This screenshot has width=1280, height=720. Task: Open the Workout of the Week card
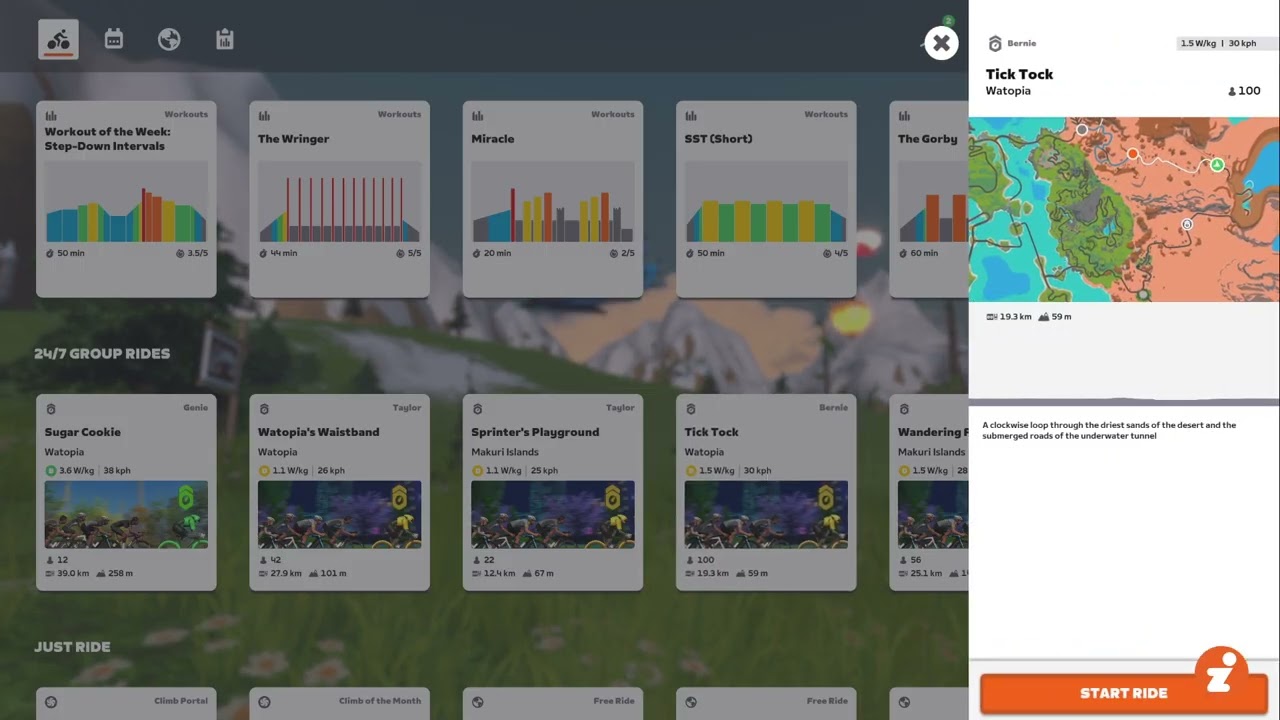click(126, 199)
